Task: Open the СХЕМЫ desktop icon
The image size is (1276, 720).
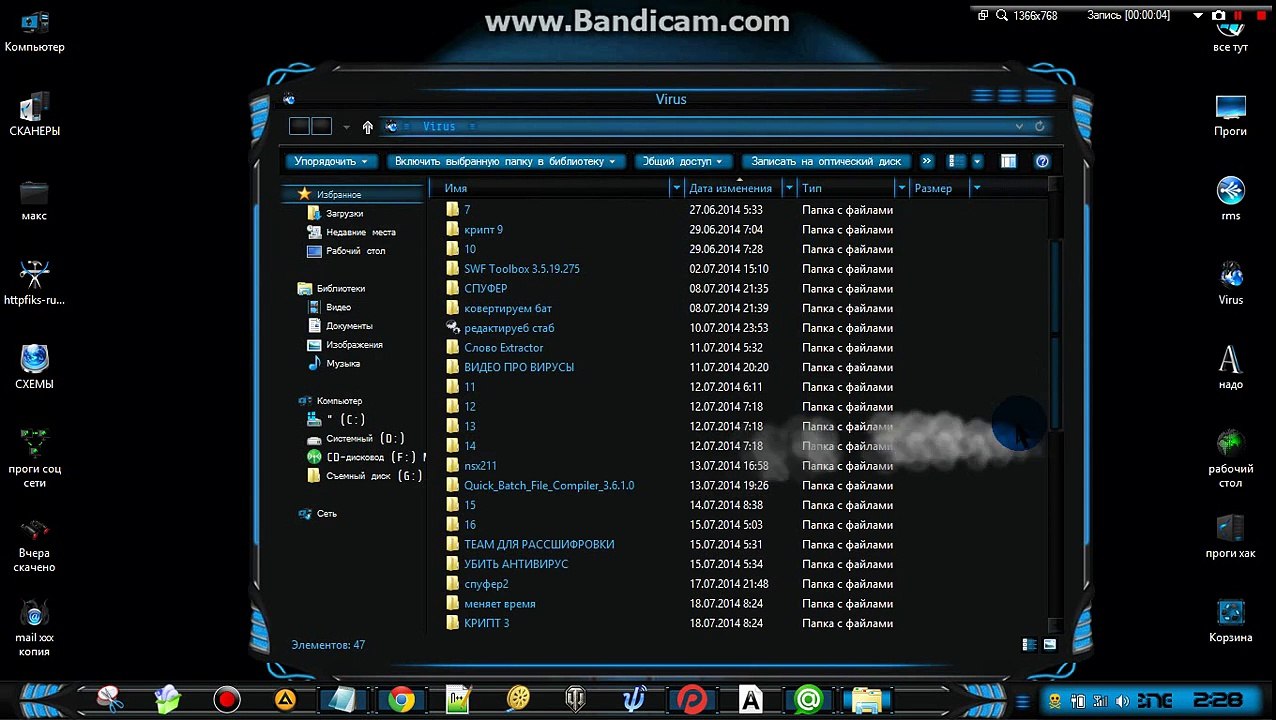Action: (34, 367)
